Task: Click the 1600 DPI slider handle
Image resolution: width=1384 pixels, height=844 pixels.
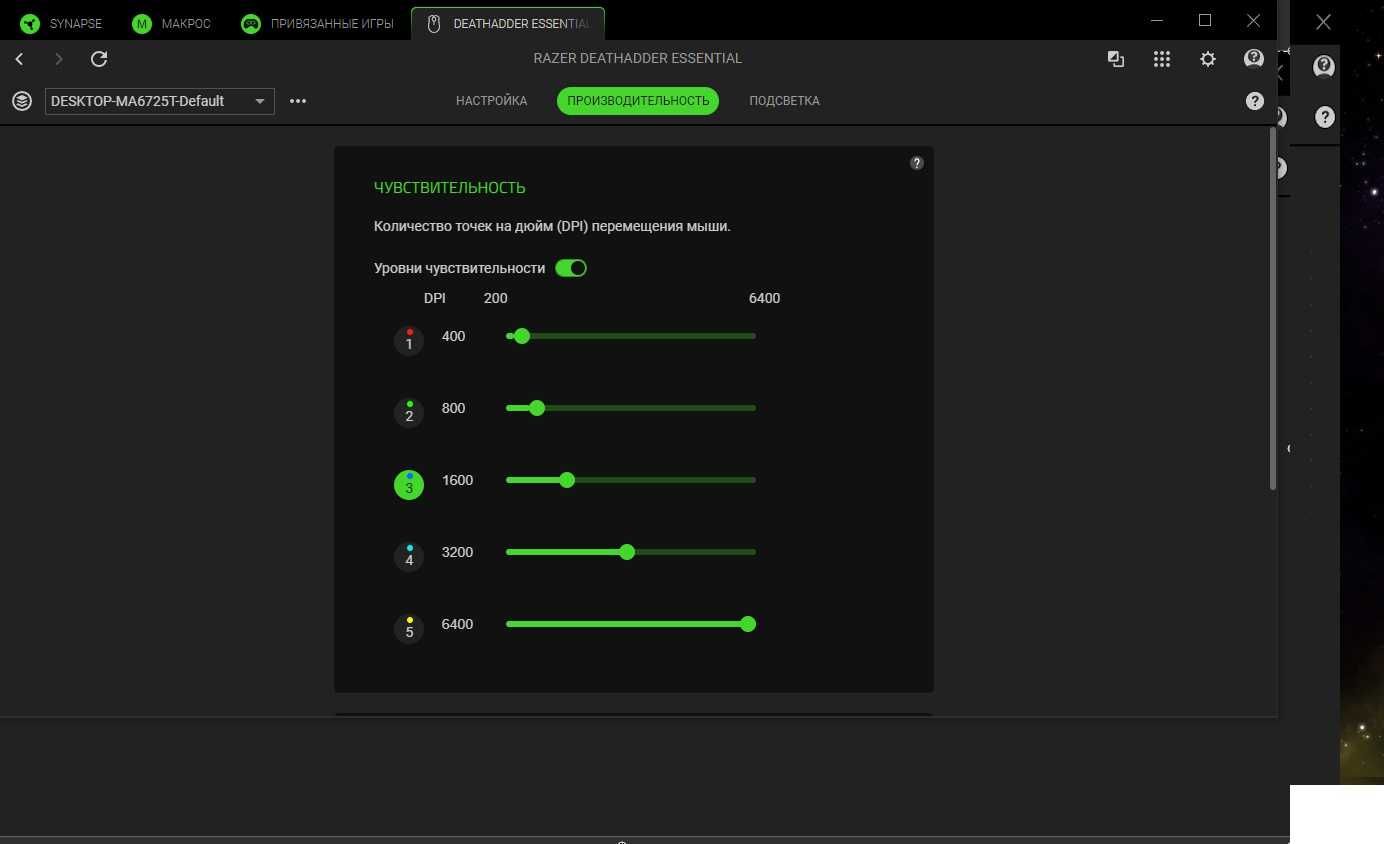Action: tap(567, 480)
